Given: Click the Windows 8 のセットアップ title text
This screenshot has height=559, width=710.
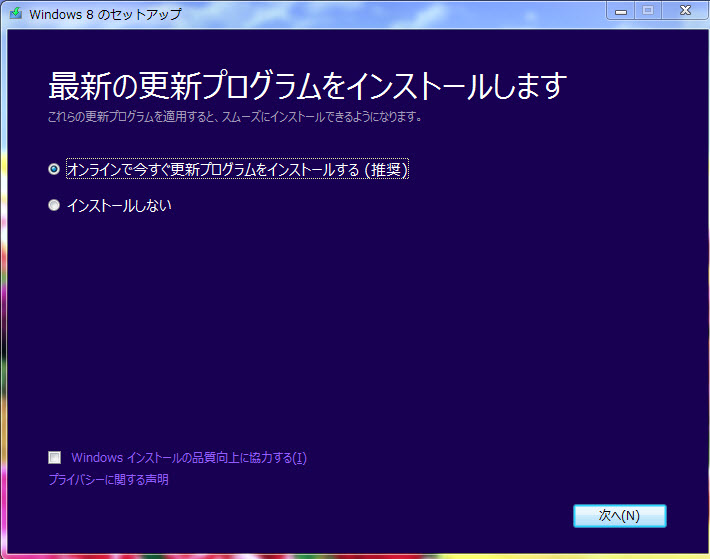Looking at the screenshot, I should pos(105,14).
